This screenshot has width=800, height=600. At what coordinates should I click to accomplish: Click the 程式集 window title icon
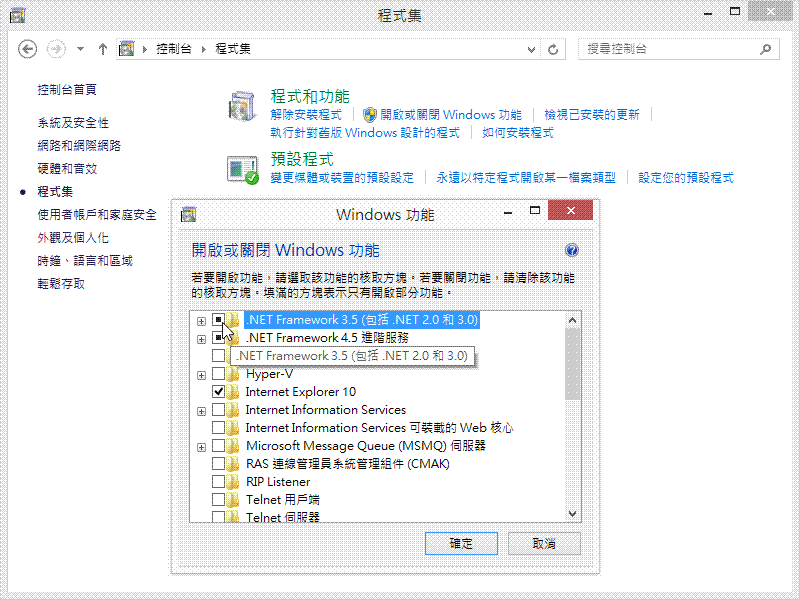tap(17, 15)
